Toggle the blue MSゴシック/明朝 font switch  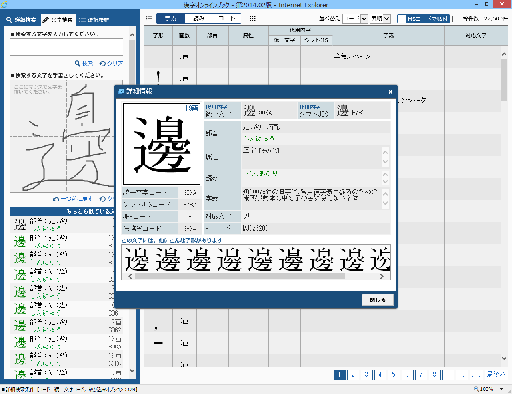point(423,19)
